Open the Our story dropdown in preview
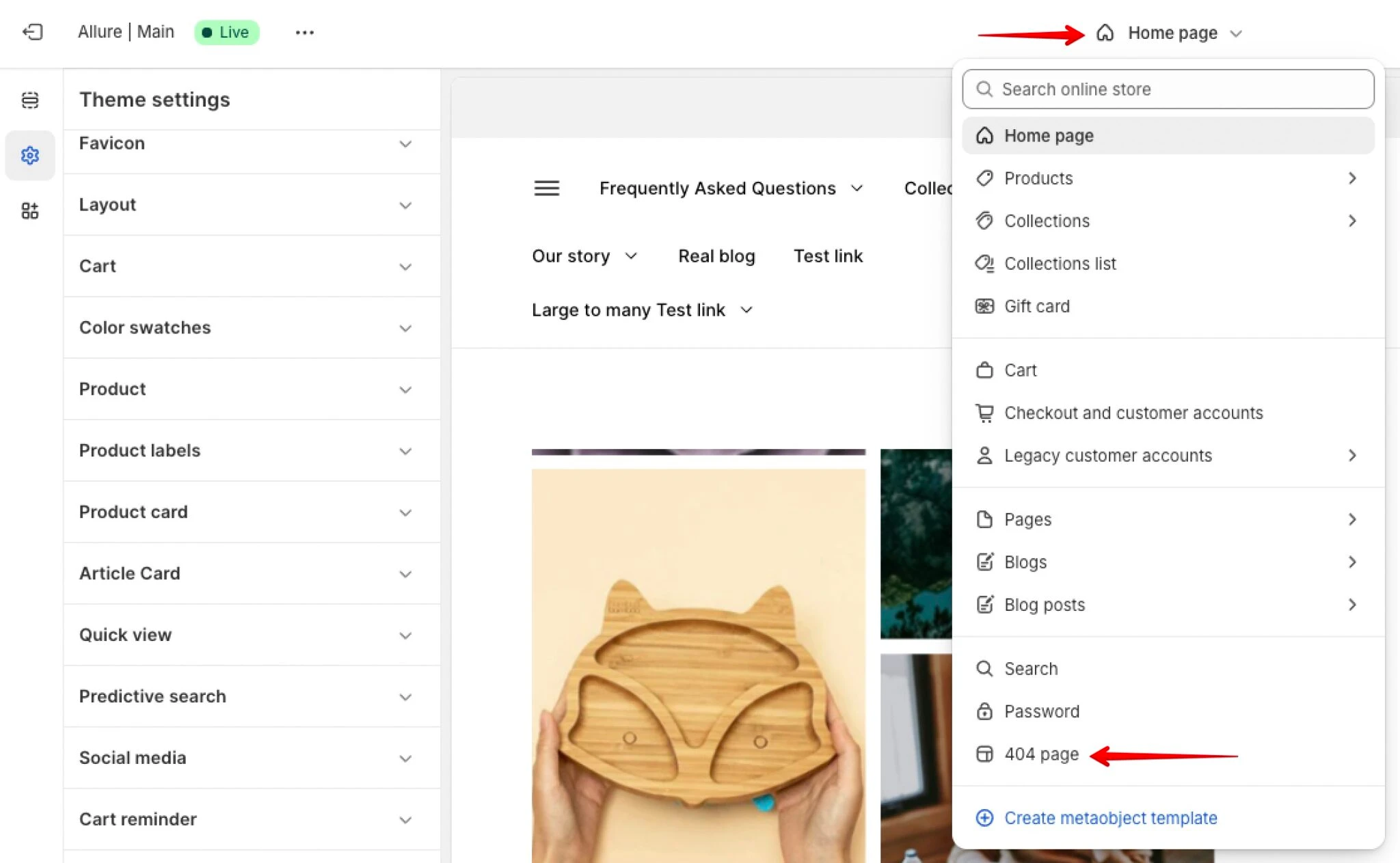This screenshot has width=1400, height=863. [584, 256]
